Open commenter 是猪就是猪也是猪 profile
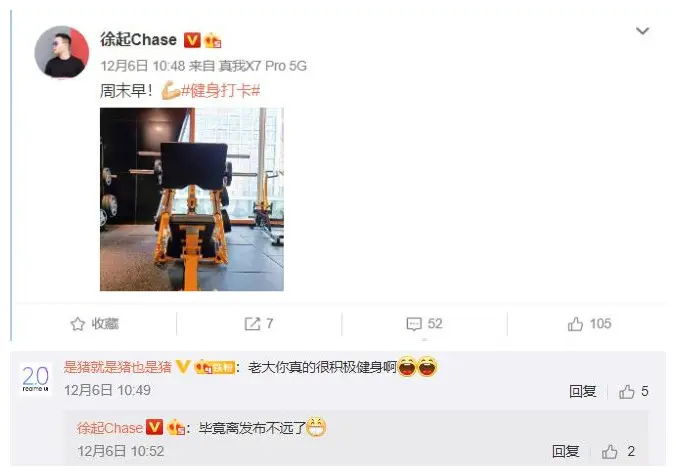This screenshot has width=676, height=476. pyautogui.click(x=118, y=367)
